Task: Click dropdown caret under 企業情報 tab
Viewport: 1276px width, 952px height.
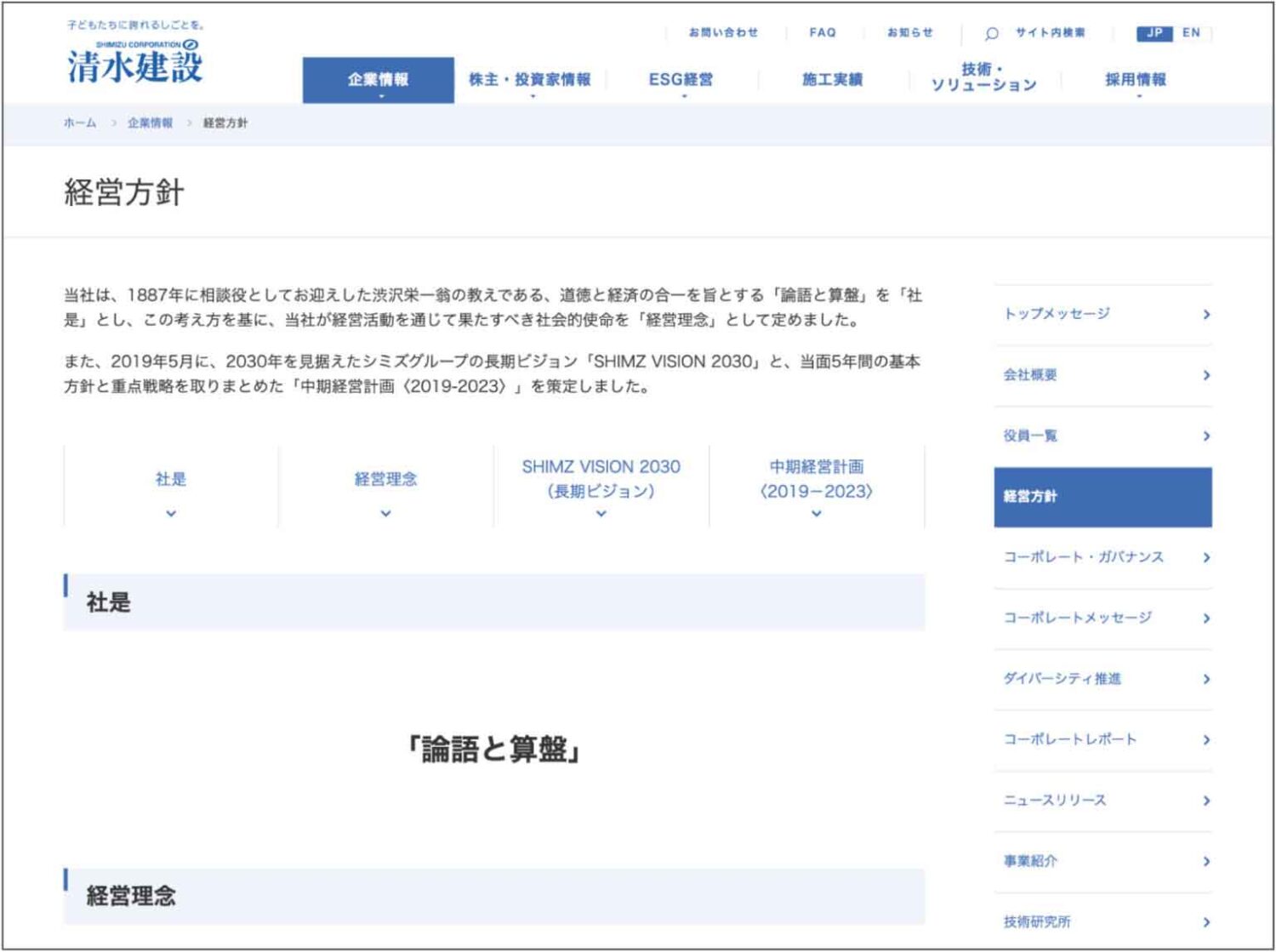Action: [x=381, y=97]
